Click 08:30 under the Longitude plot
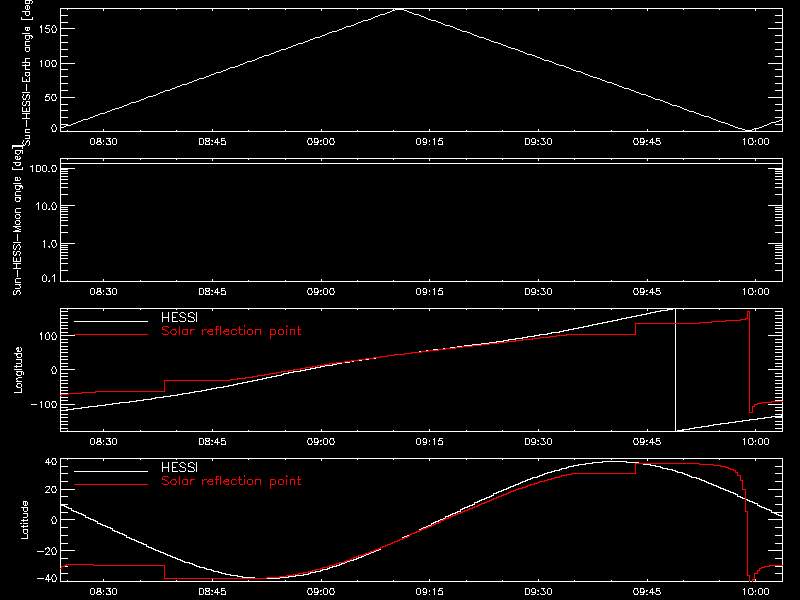The height and width of the screenshot is (600, 800). pyautogui.click(x=103, y=442)
